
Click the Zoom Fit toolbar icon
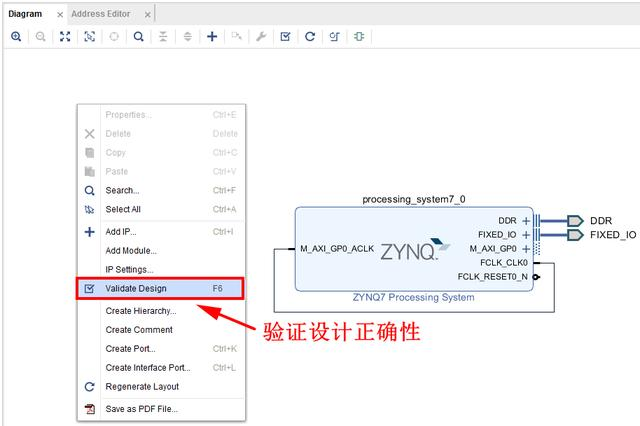click(x=65, y=37)
